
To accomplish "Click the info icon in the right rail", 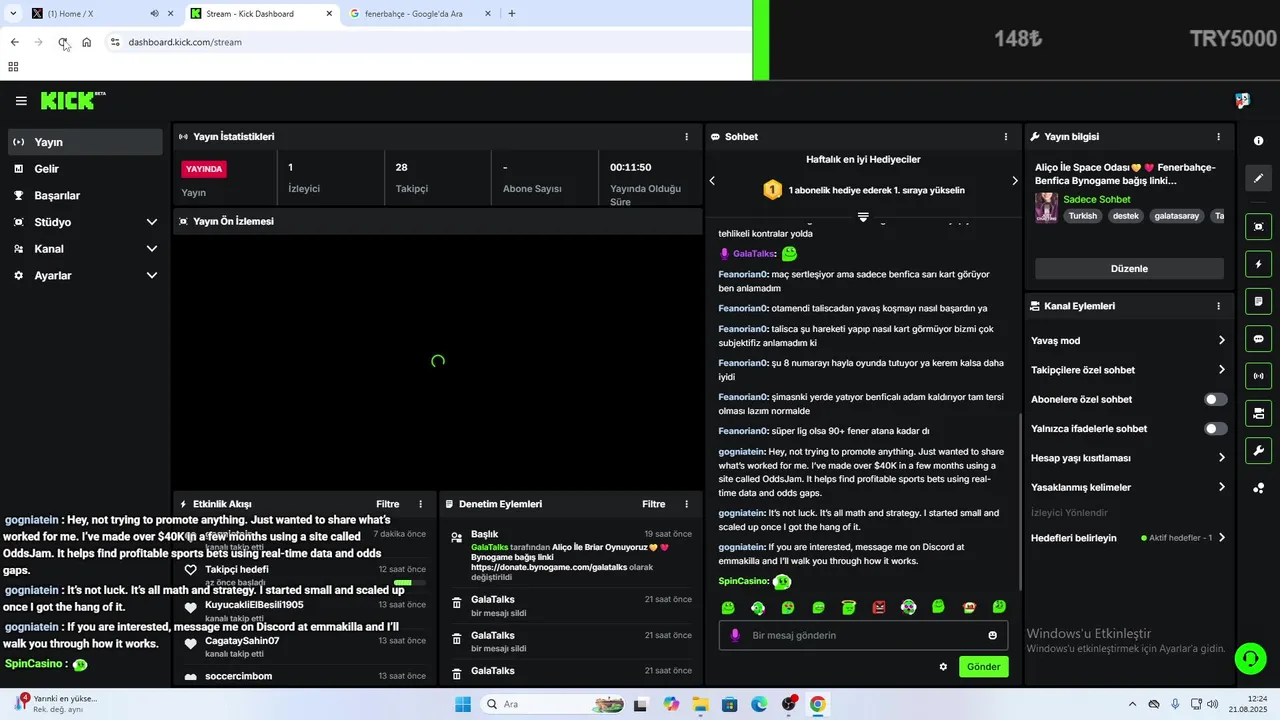I will point(1258,141).
